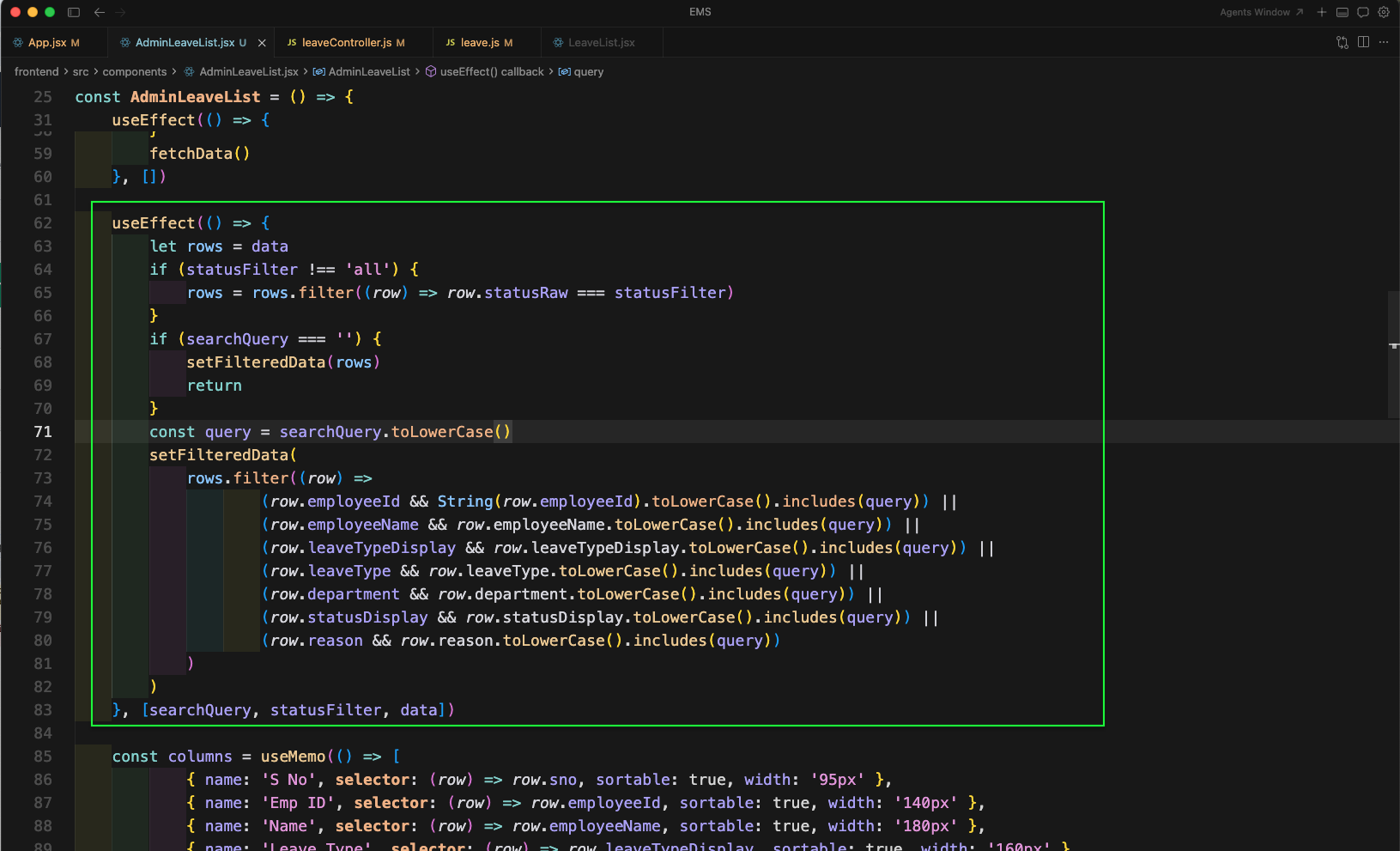
Task: Split the editor to the right
Action: pos(1363,42)
